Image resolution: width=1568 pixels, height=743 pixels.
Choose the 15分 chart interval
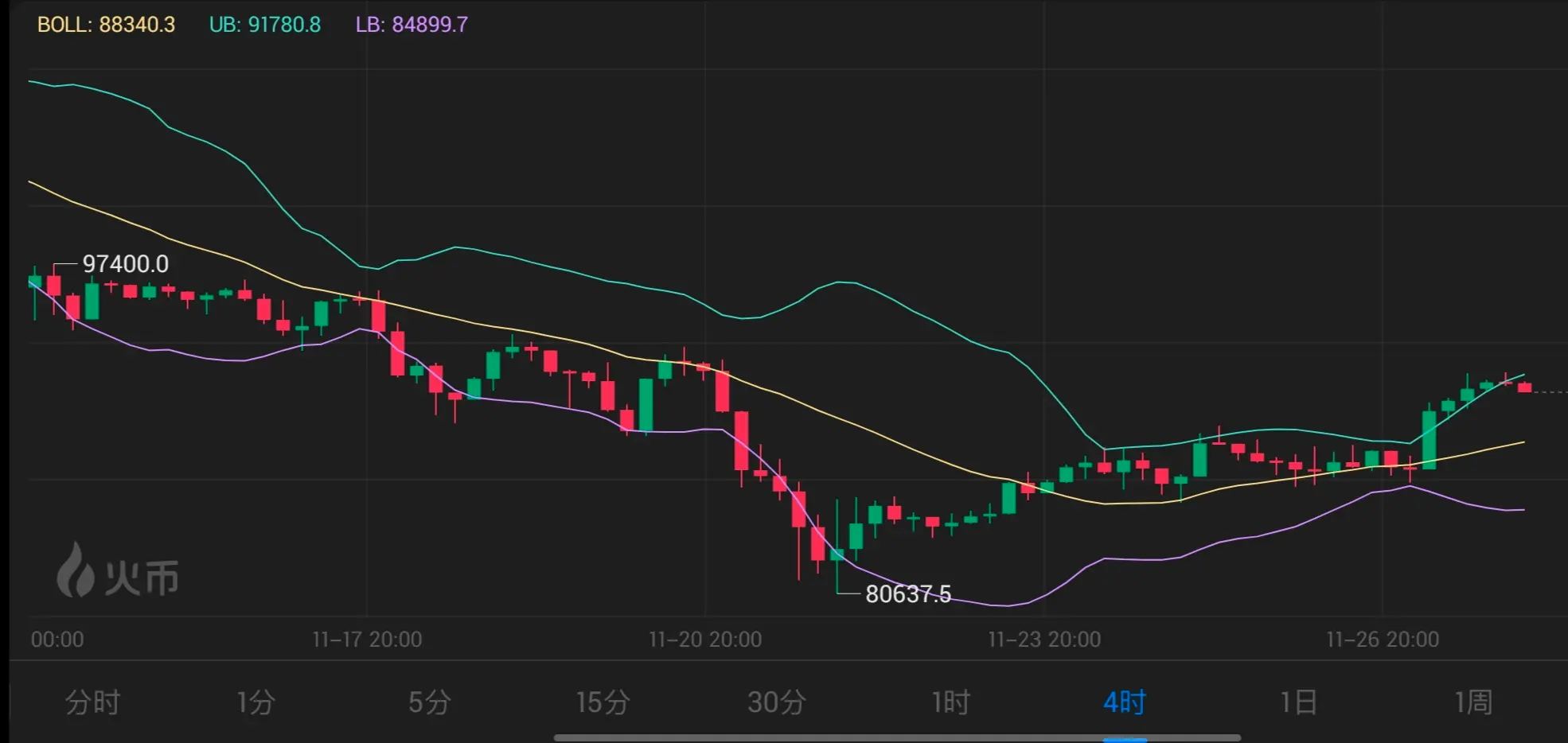pos(603,702)
